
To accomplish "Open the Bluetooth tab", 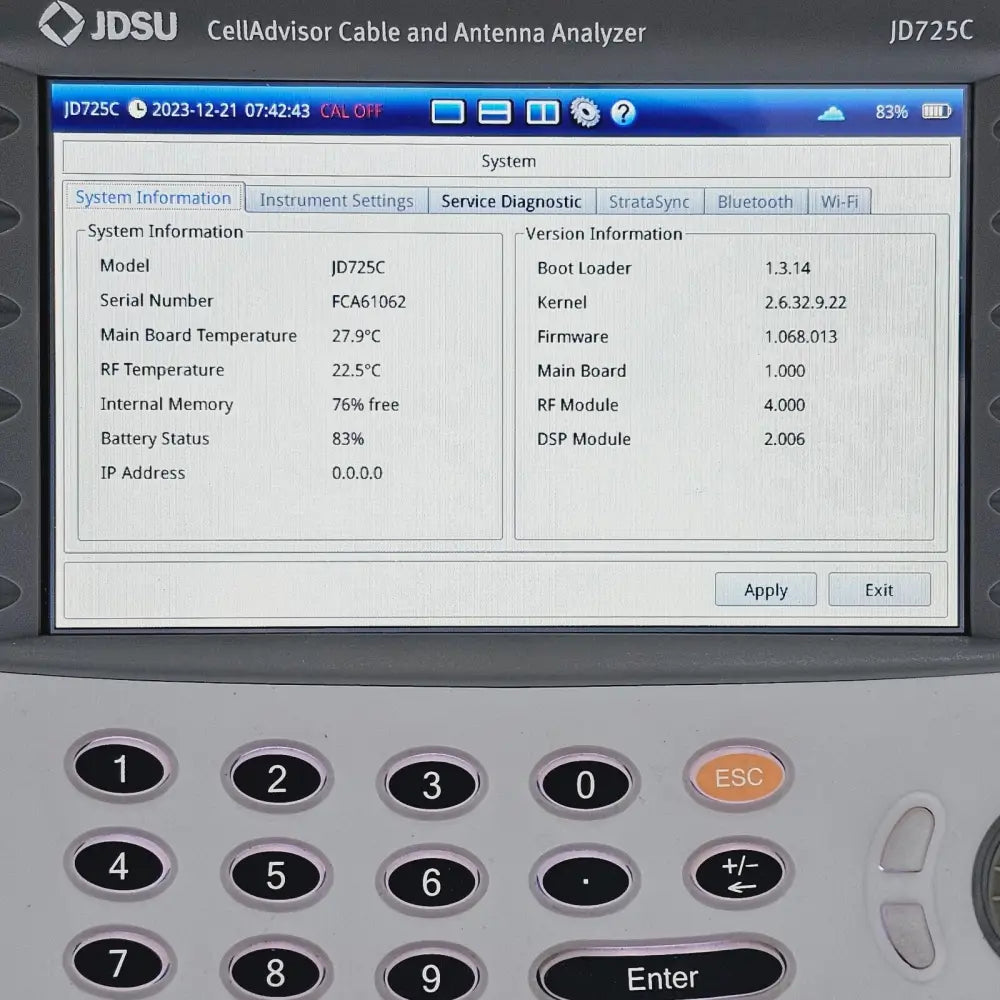I will pos(755,202).
